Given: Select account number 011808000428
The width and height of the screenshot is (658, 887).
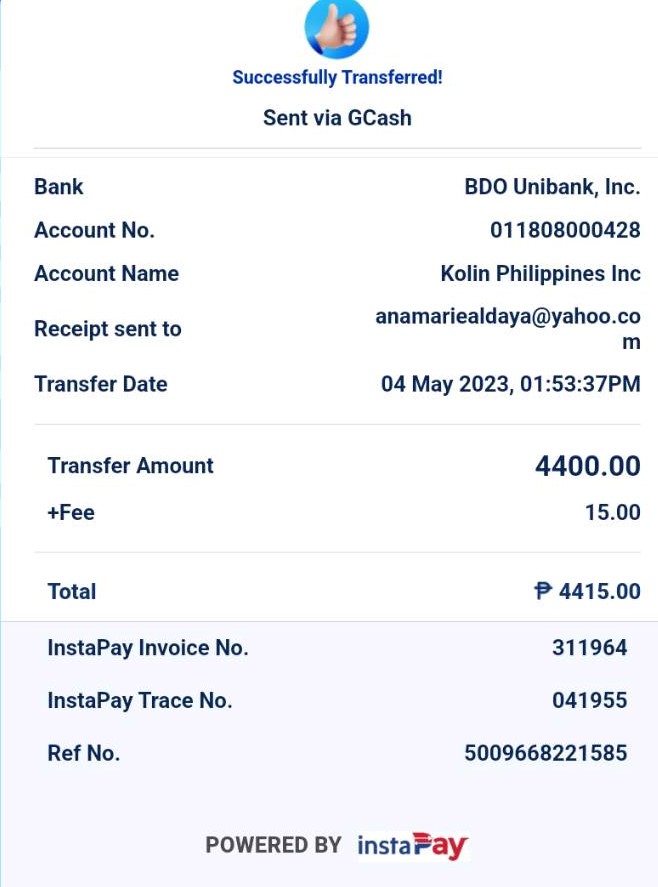Looking at the screenshot, I should [565, 230].
